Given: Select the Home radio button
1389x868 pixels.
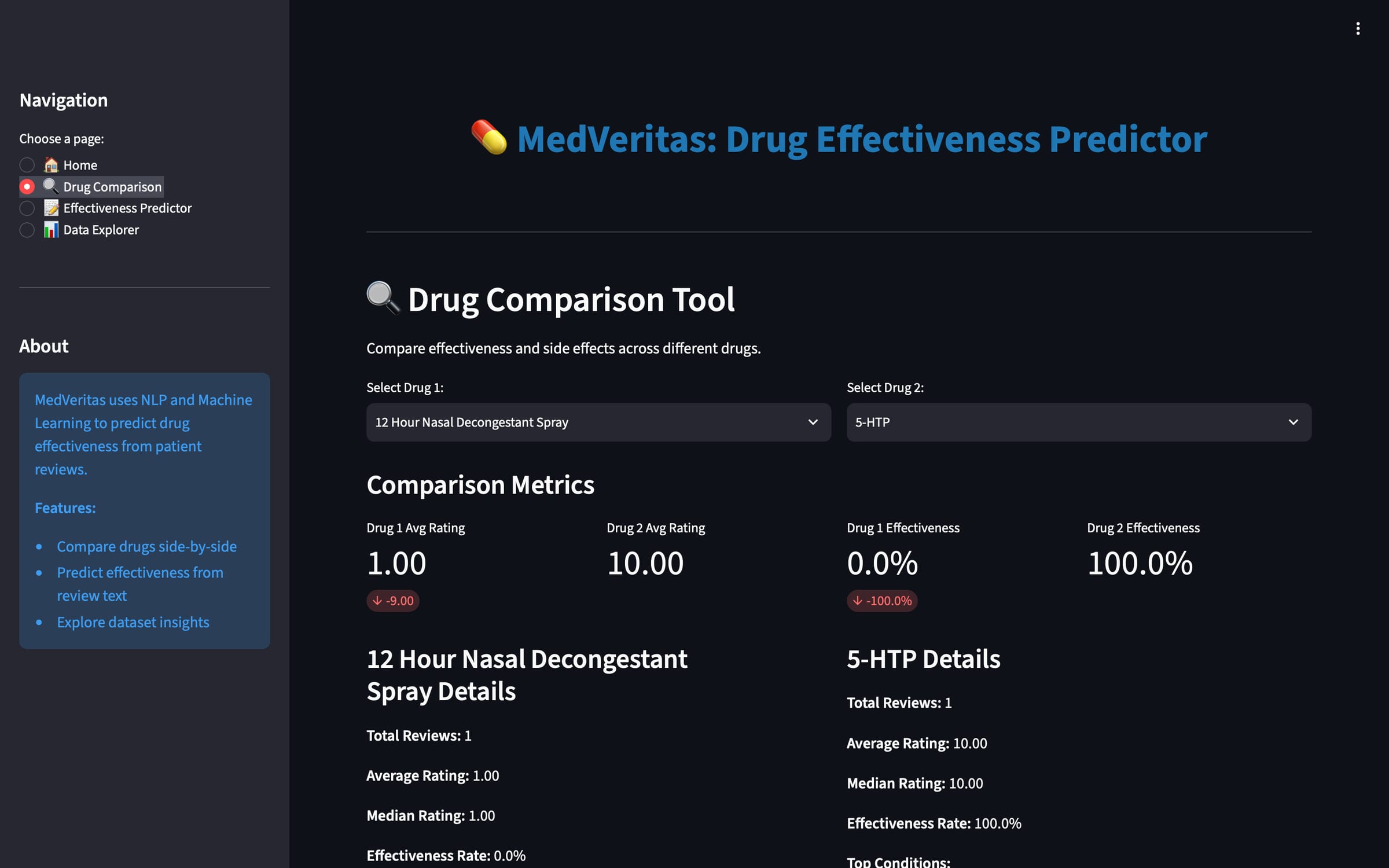Looking at the screenshot, I should pos(27,165).
